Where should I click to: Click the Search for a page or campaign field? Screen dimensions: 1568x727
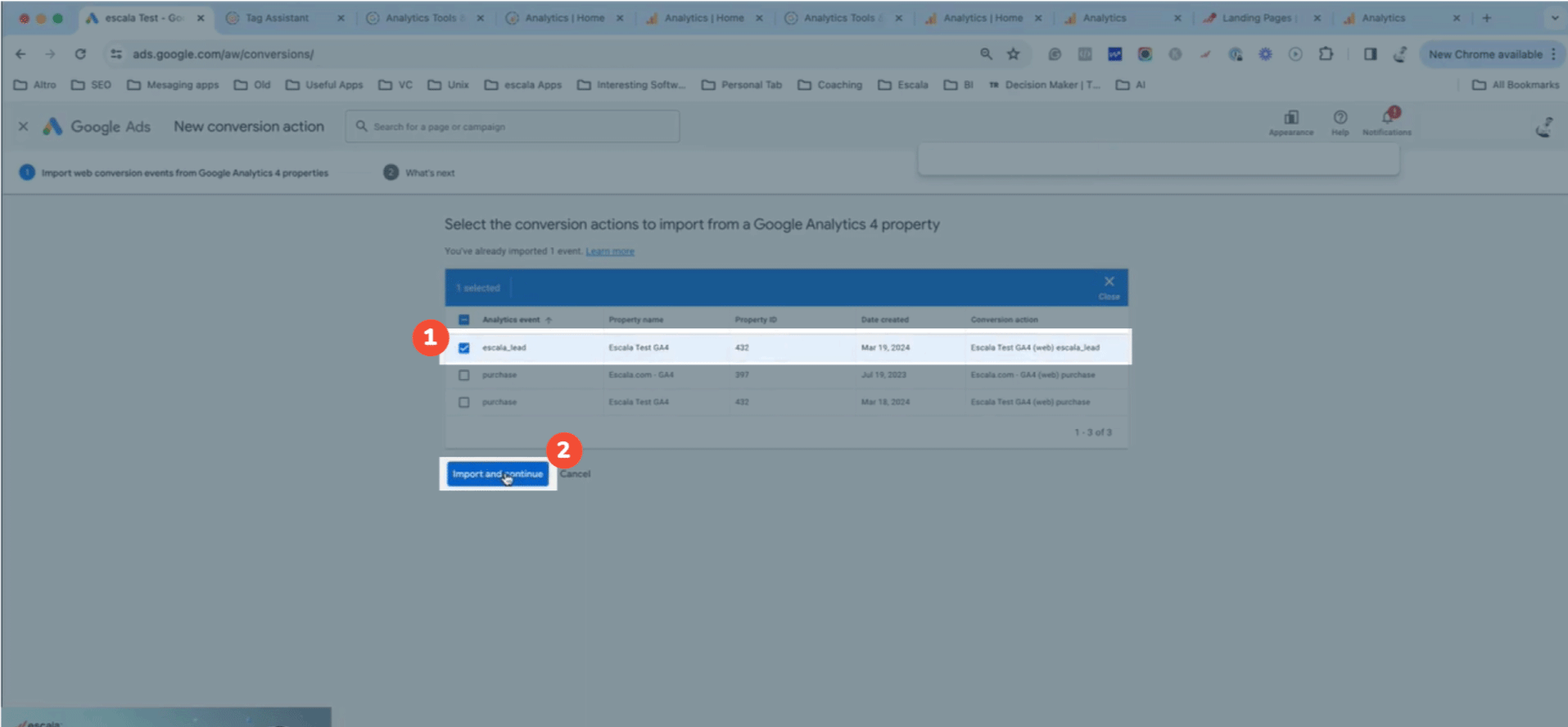[513, 126]
